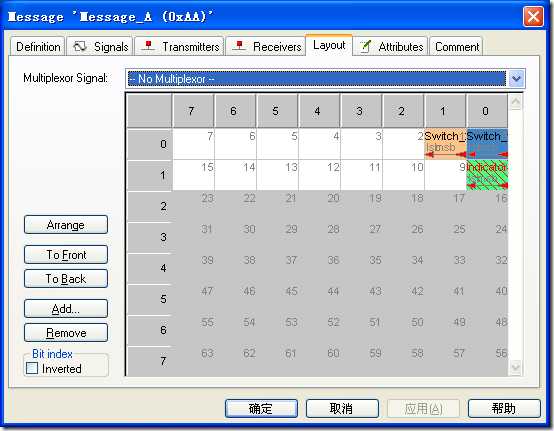
Task: Open the Transmitters tab
Action: tap(179, 46)
